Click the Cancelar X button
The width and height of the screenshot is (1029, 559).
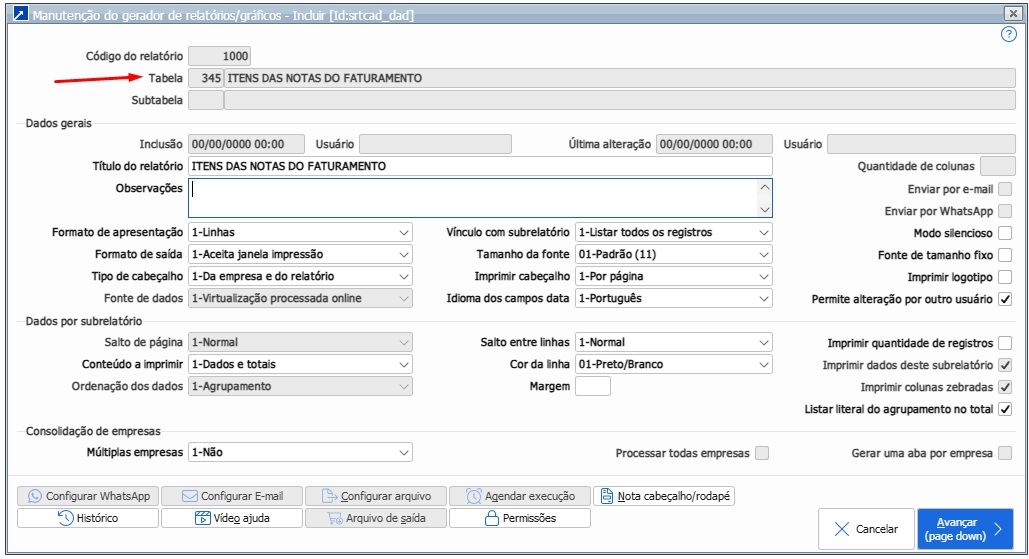[865, 529]
